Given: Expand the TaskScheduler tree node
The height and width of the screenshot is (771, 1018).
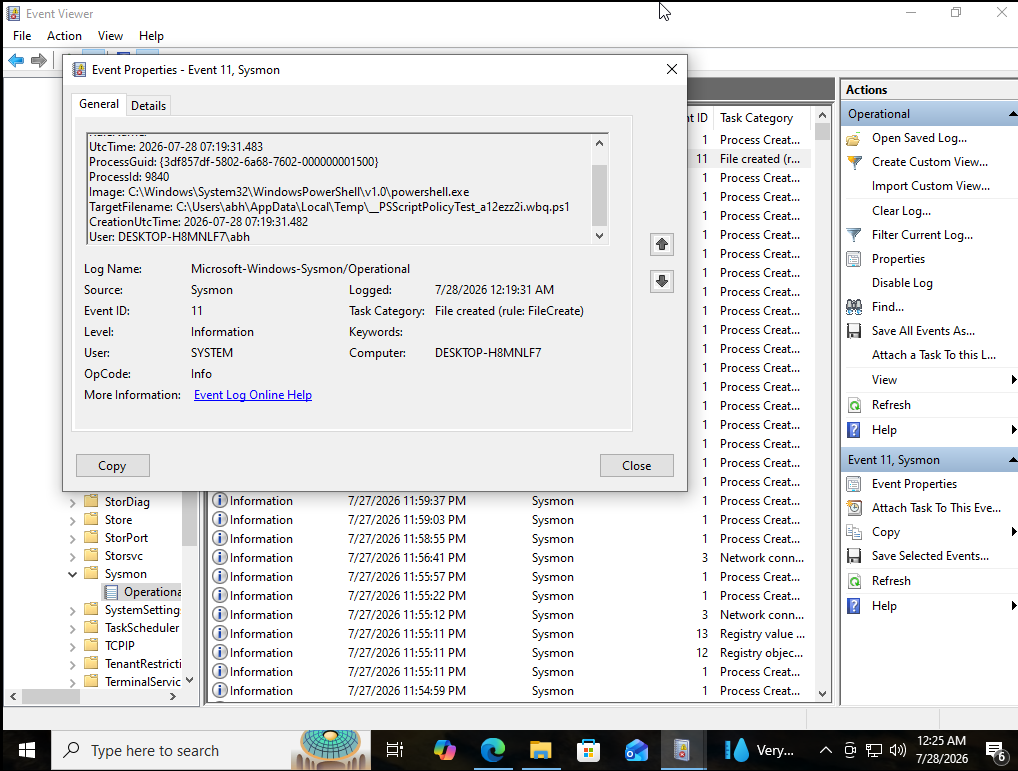Looking at the screenshot, I should coord(73,628).
